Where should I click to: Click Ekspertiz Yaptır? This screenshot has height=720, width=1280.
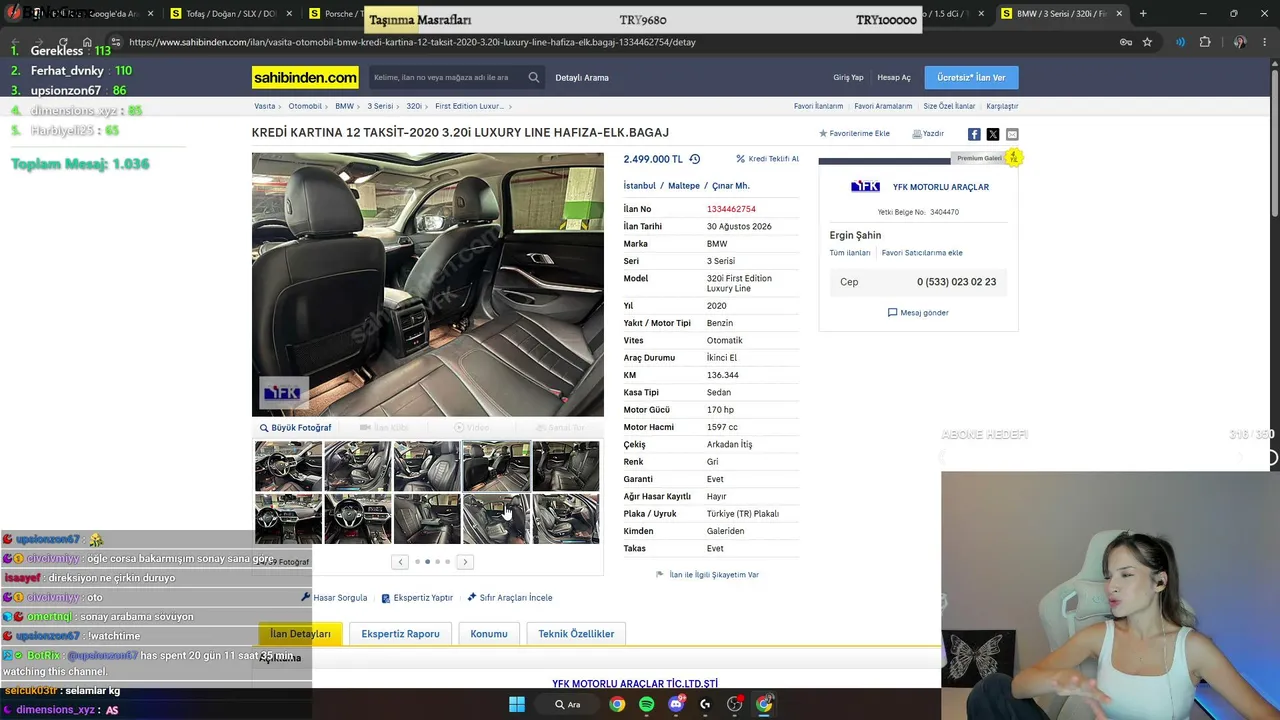coord(417,598)
